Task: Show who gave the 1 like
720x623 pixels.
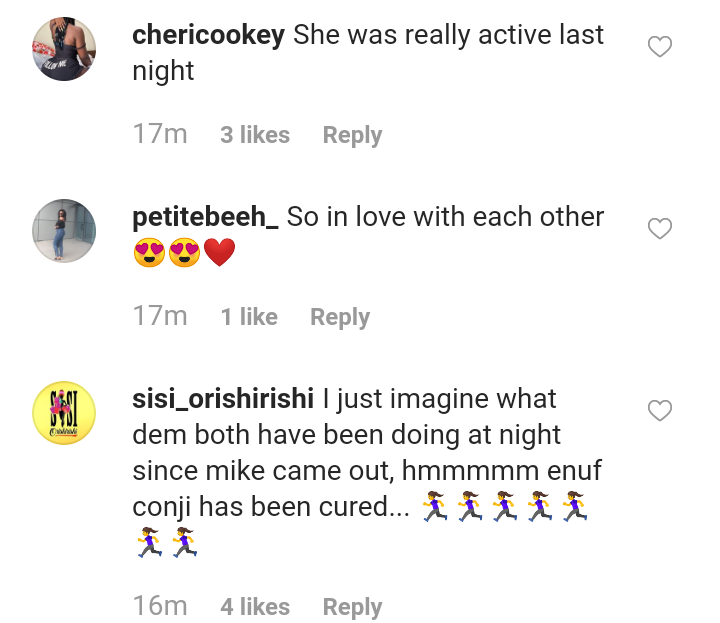Action: pos(249,317)
